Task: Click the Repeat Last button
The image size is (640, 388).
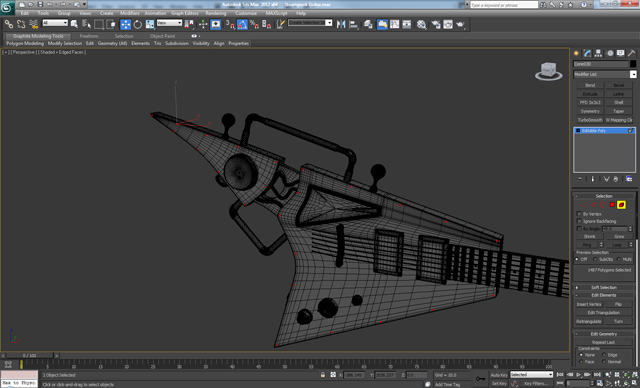Action: [x=604, y=342]
